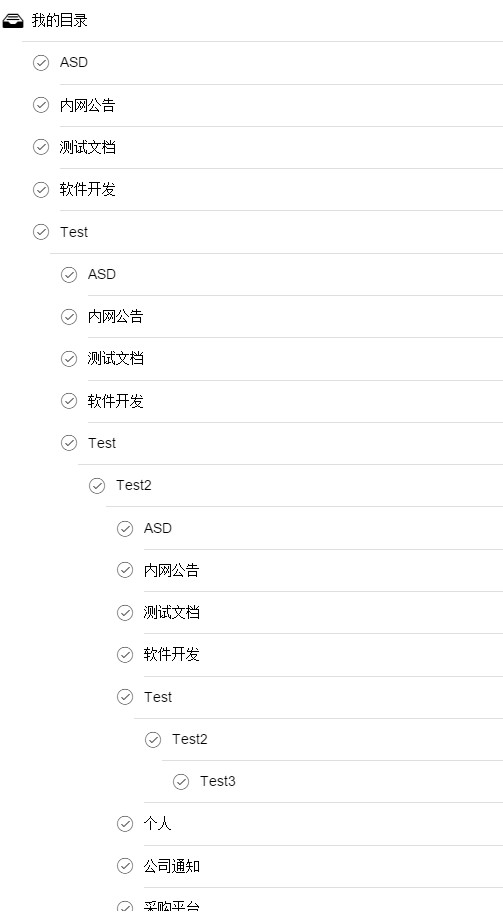Open the 我的目录 root heading
The width and height of the screenshot is (503, 912).
(x=59, y=21)
